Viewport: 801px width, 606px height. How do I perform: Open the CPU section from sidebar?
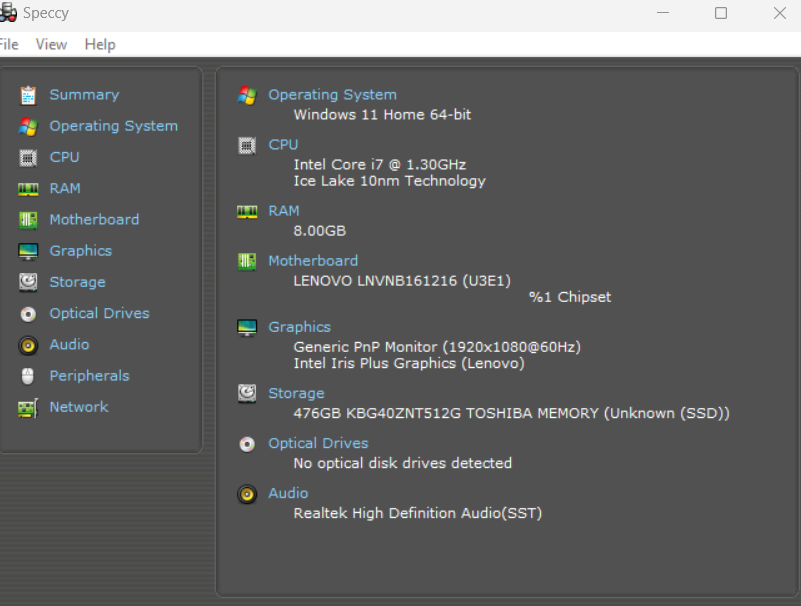click(64, 157)
